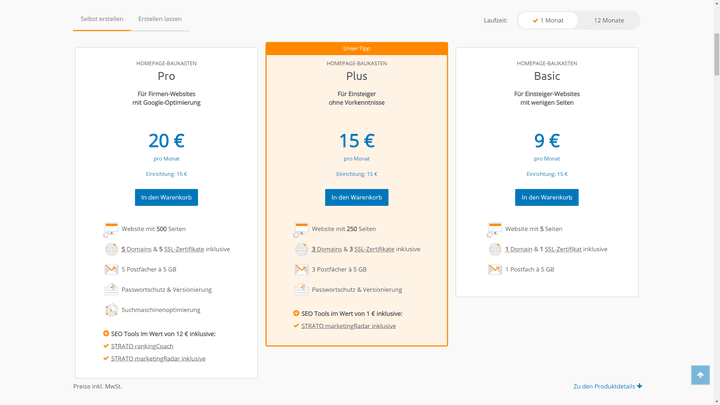
Task: Open the STRATO rankingCoach link
Action: (x=142, y=346)
